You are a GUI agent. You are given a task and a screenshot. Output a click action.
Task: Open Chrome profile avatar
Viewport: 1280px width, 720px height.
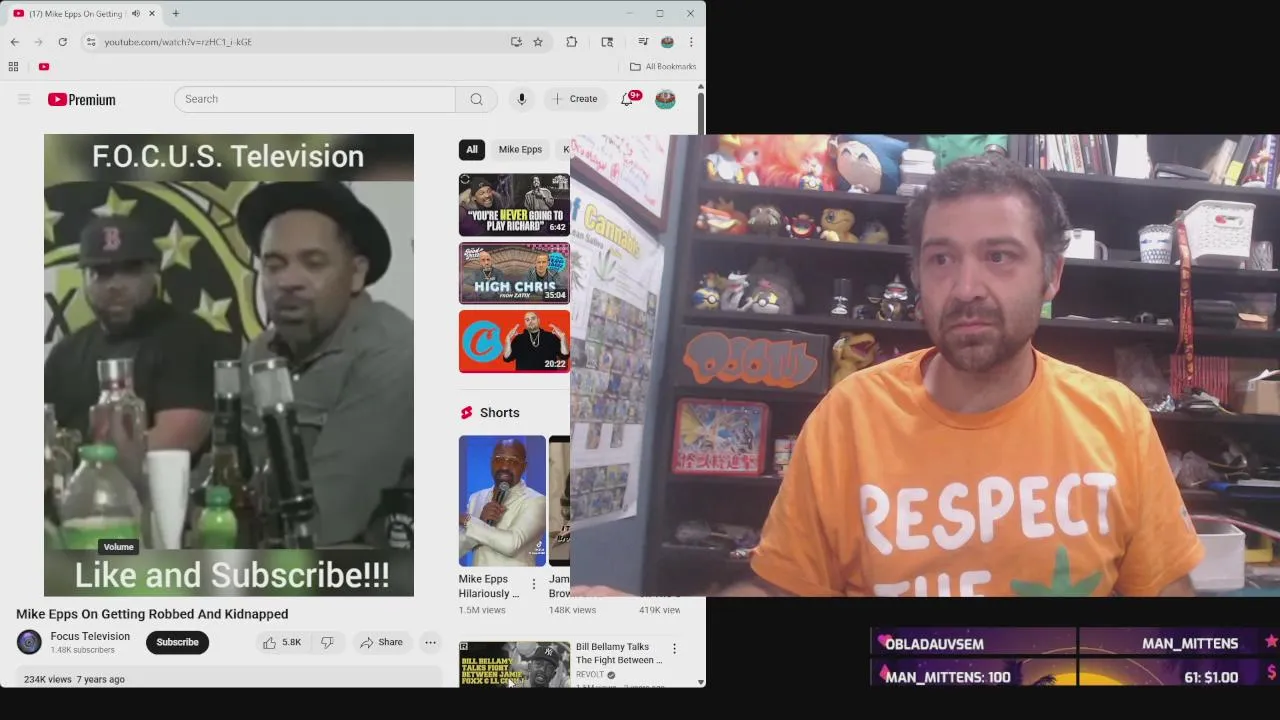click(667, 42)
